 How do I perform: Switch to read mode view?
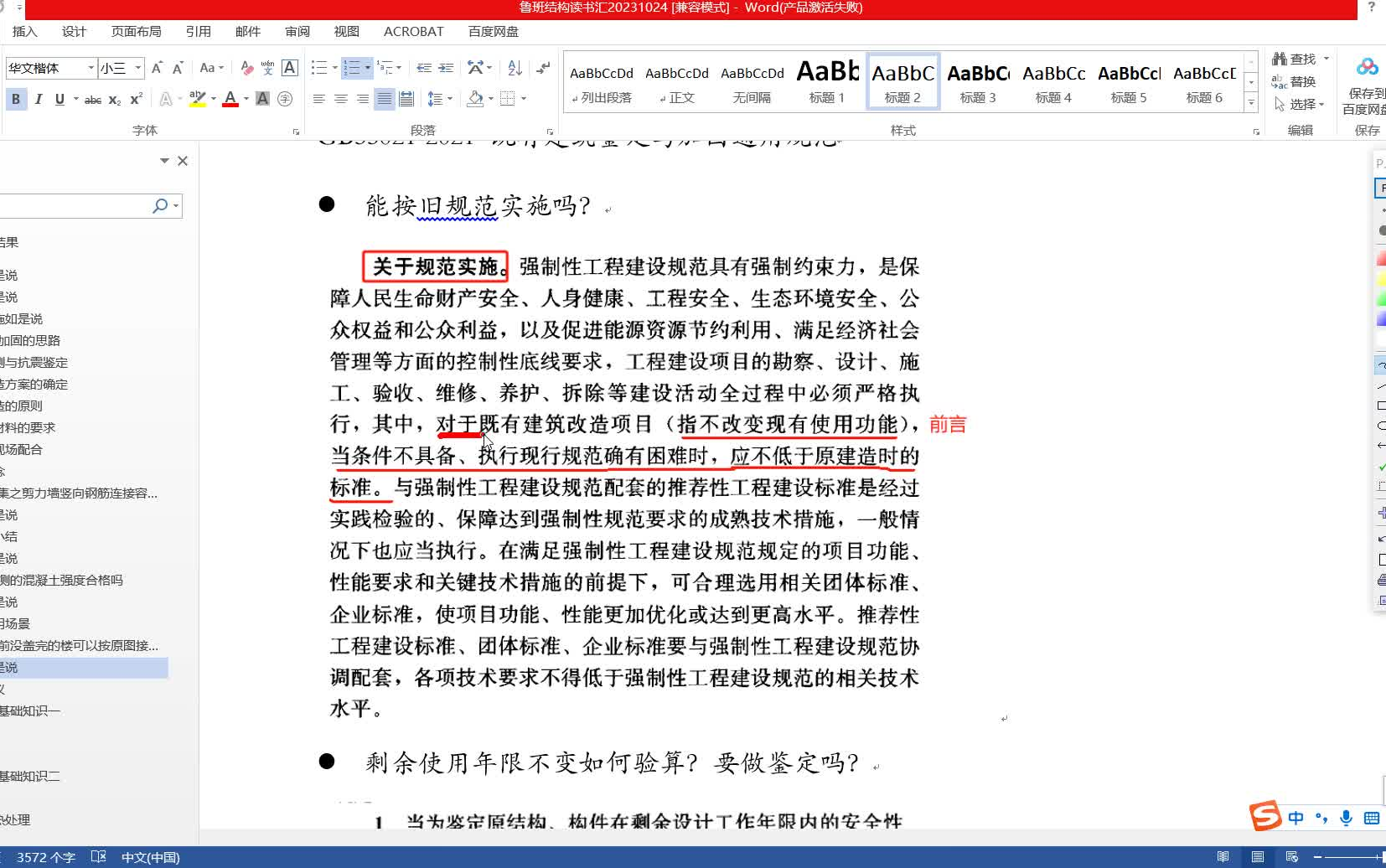[x=1223, y=857]
